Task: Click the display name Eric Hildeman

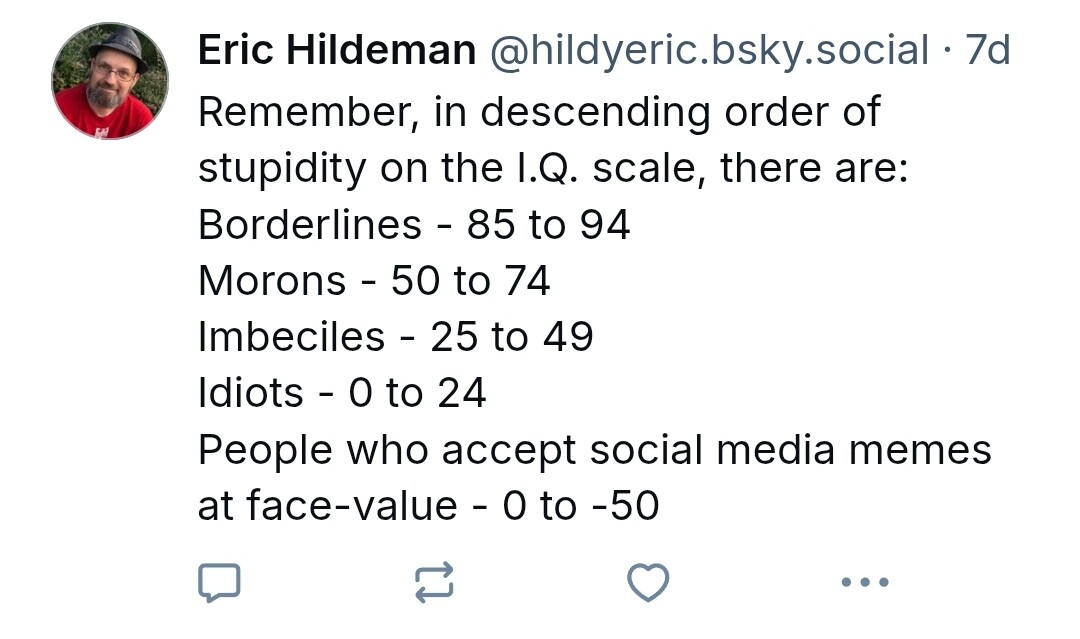Action: click(337, 50)
